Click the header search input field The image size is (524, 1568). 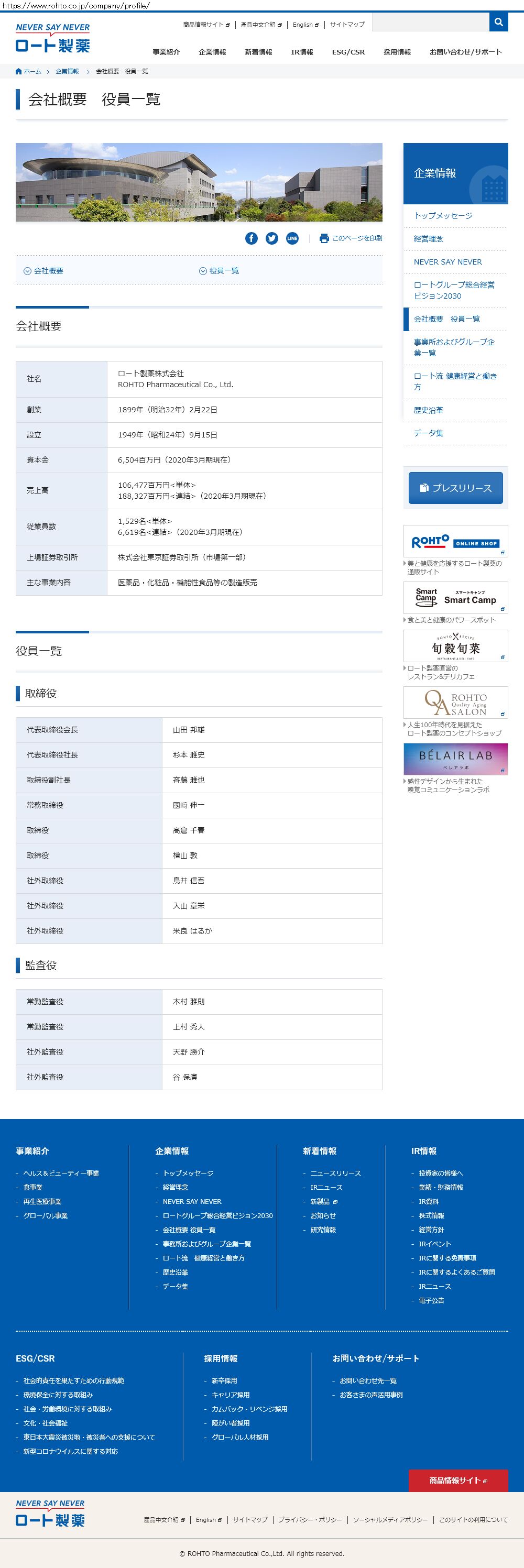coord(430,23)
